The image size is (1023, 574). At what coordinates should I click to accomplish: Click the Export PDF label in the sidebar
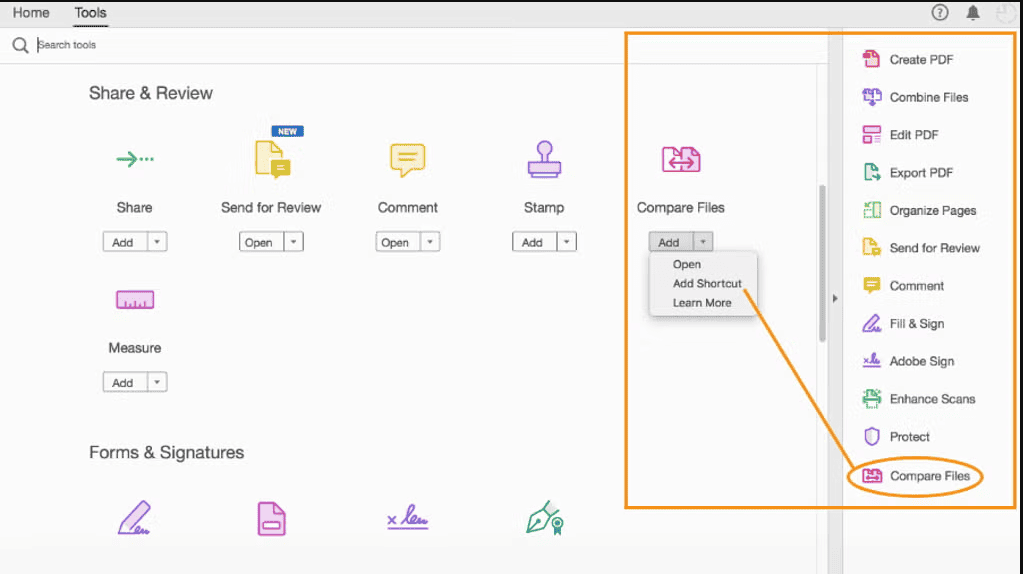(921, 173)
